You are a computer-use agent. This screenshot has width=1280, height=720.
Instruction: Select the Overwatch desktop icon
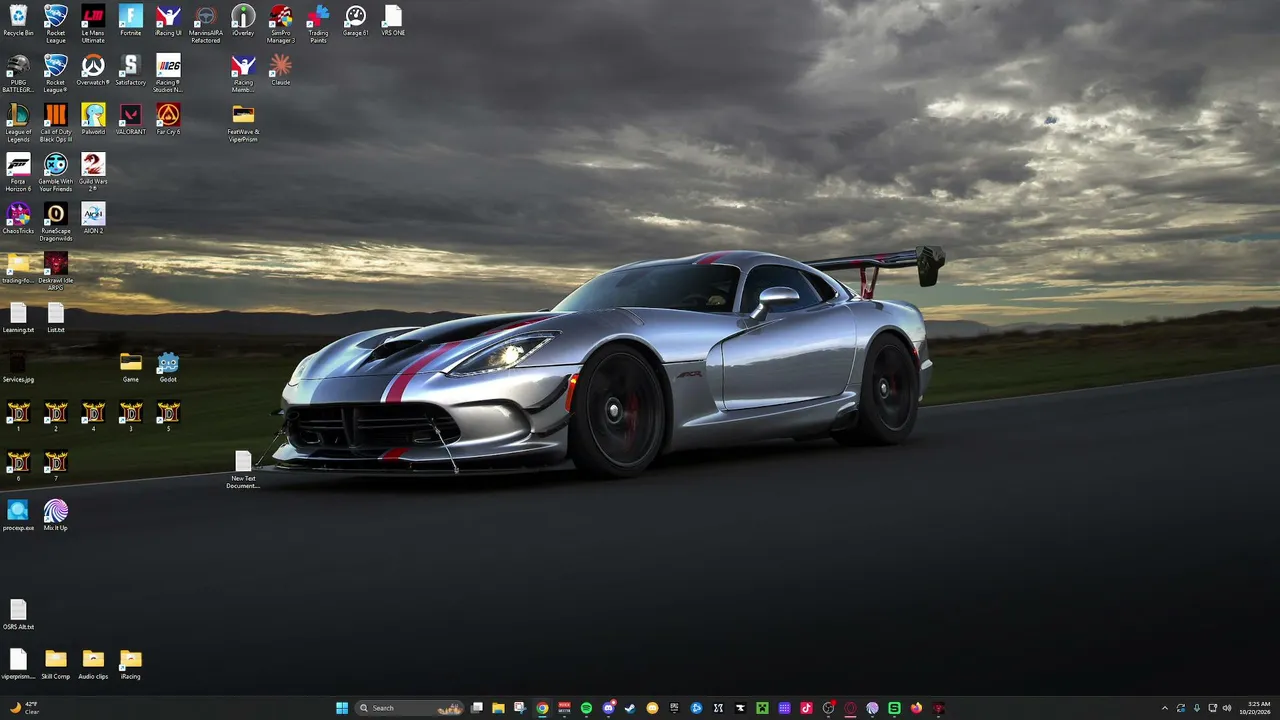pyautogui.click(x=93, y=71)
